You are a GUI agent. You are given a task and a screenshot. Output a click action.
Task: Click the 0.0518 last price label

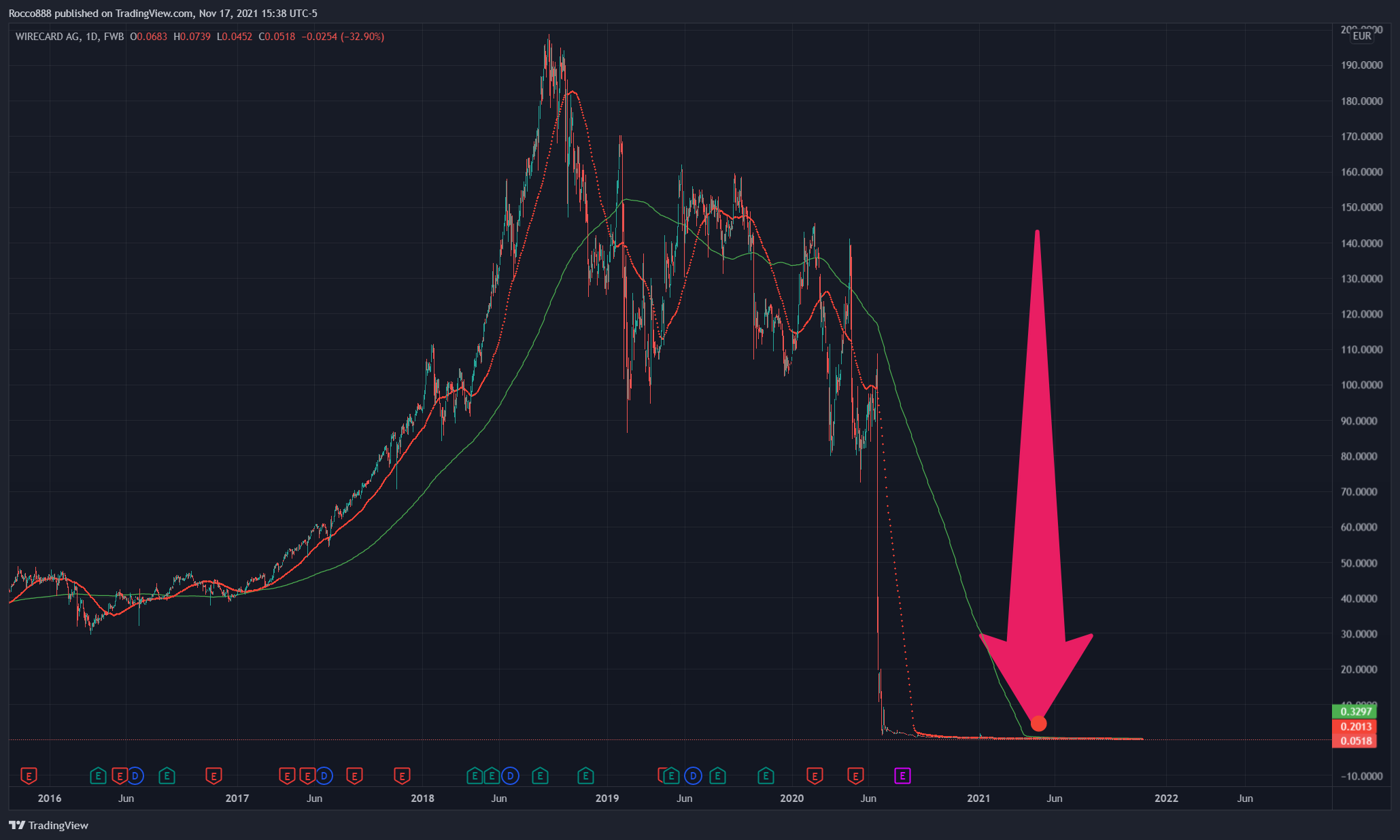coord(1354,741)
